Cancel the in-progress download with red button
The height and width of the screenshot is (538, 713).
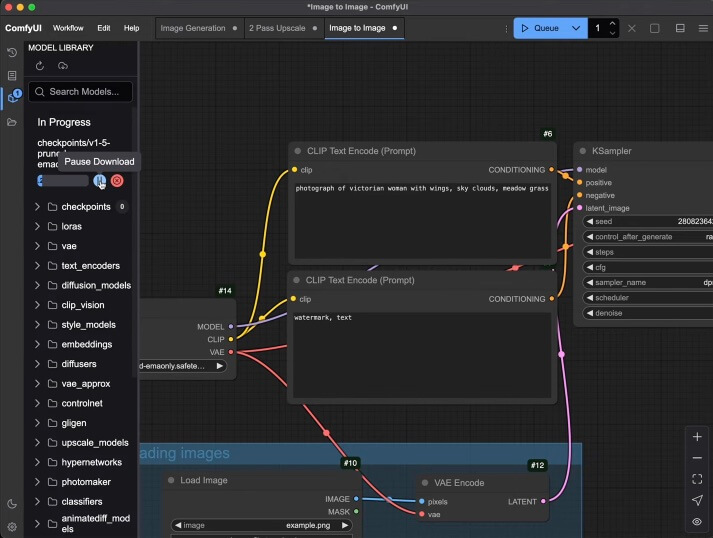pos(117,181)
